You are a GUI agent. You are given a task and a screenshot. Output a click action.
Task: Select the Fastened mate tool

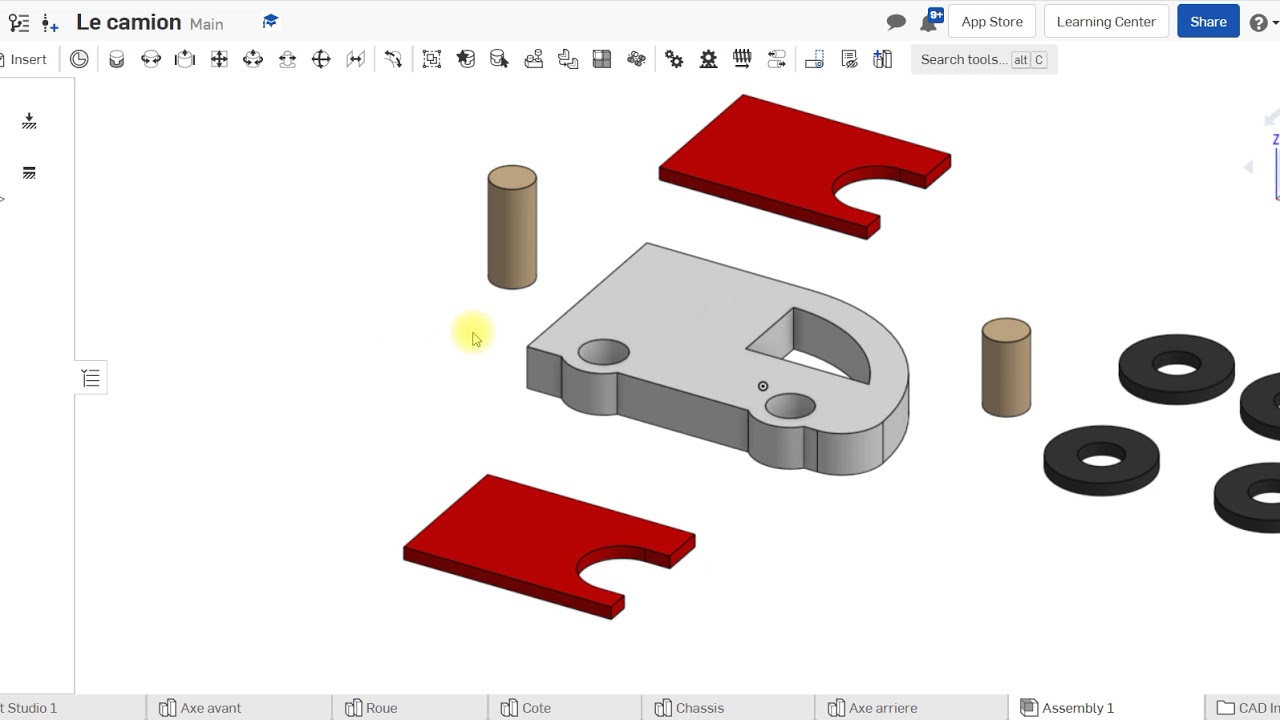[117, 59]
